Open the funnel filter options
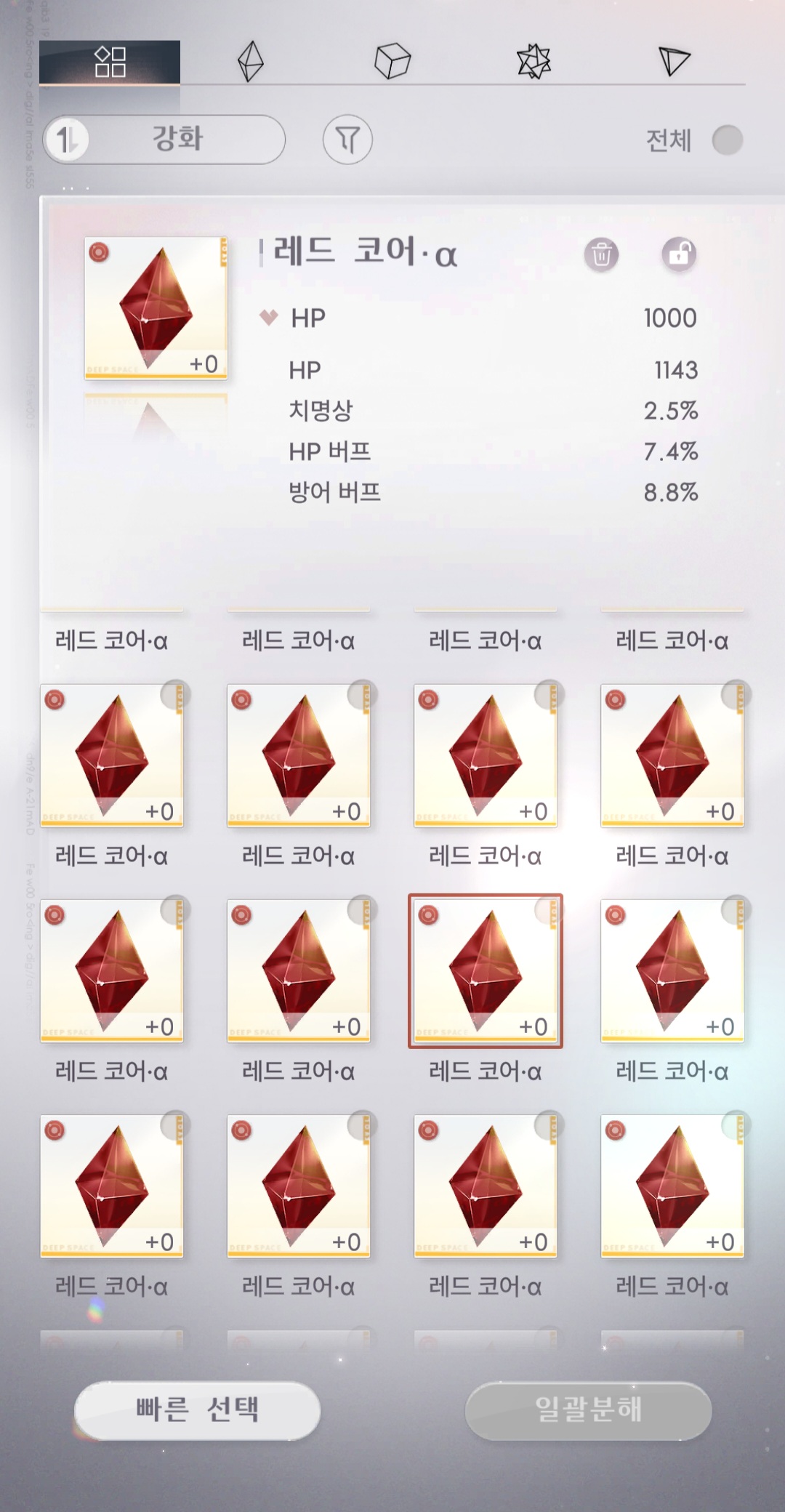Viewport: 785px width, 1512px height. click(347, 140)
